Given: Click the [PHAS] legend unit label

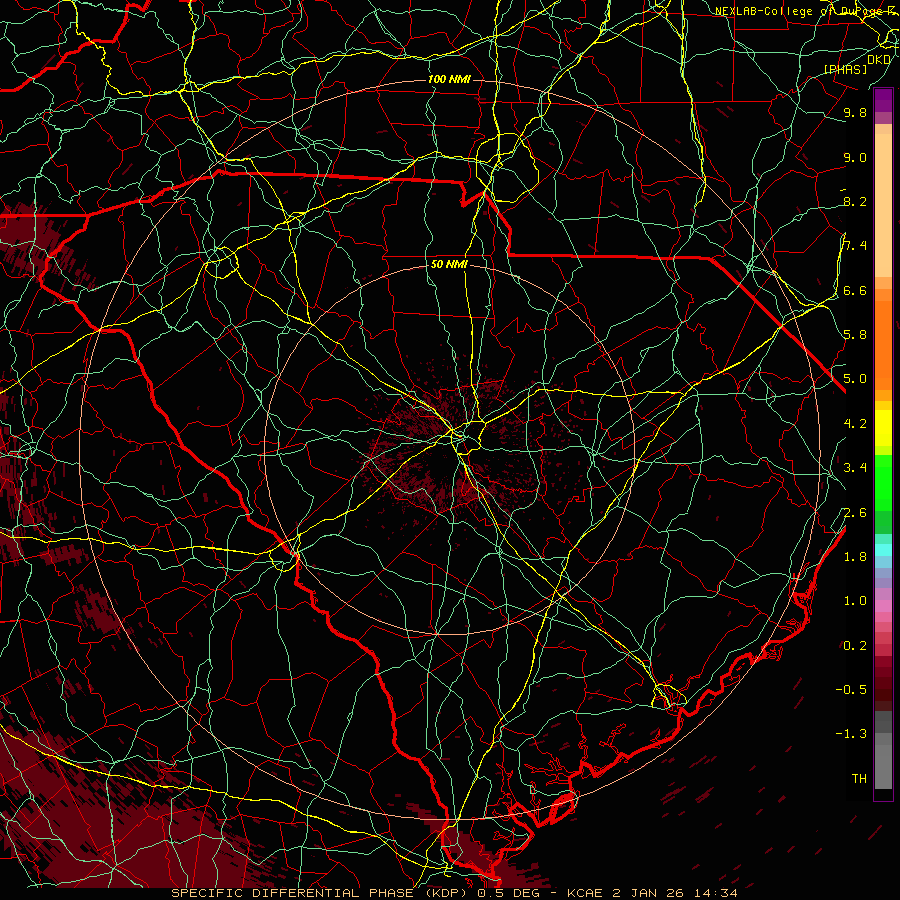Looking at the screenshot, I should click(x=845, y=69).
